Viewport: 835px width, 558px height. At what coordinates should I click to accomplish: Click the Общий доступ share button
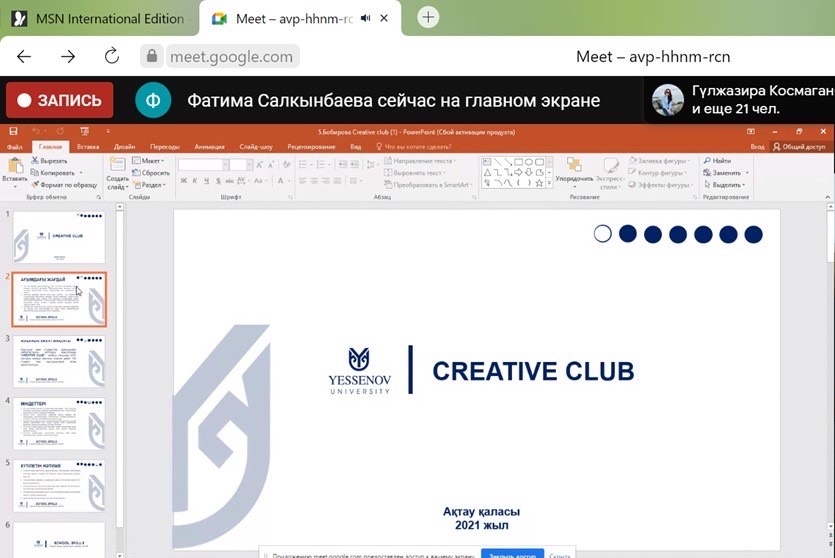[797, 146]
